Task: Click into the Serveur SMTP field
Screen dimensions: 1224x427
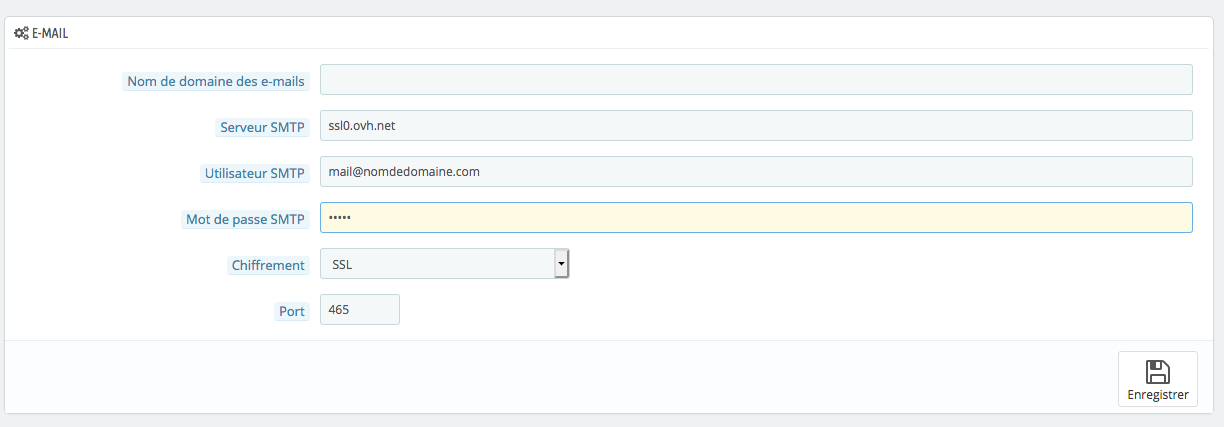Action: pyautogui.click(x=756, y=126)
